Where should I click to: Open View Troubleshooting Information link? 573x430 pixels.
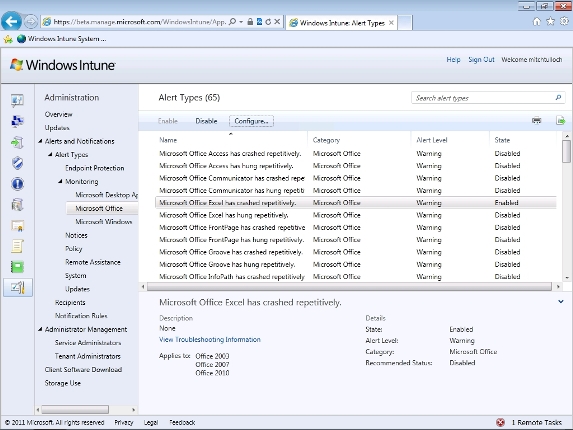click(210, 339)
